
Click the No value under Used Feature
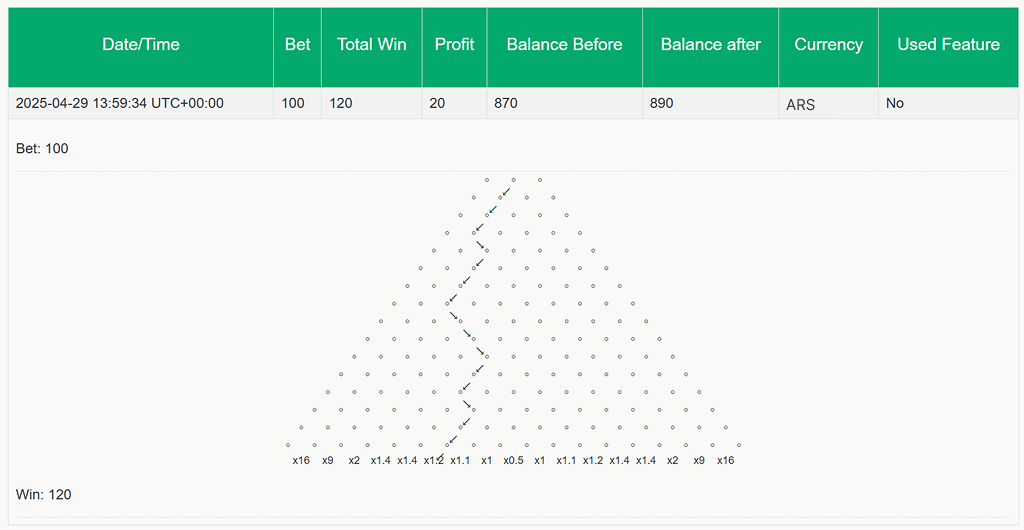(895, 103)
